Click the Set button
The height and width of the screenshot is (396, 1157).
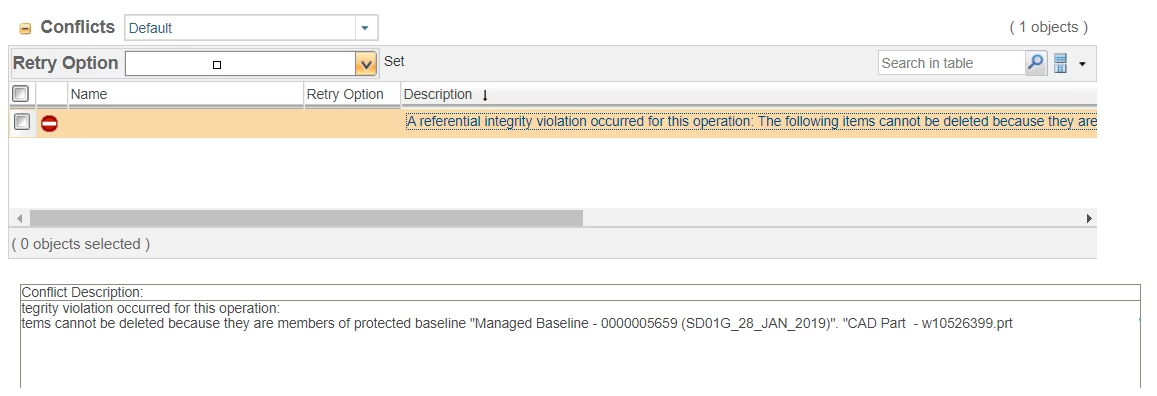[x=394, y=61]
